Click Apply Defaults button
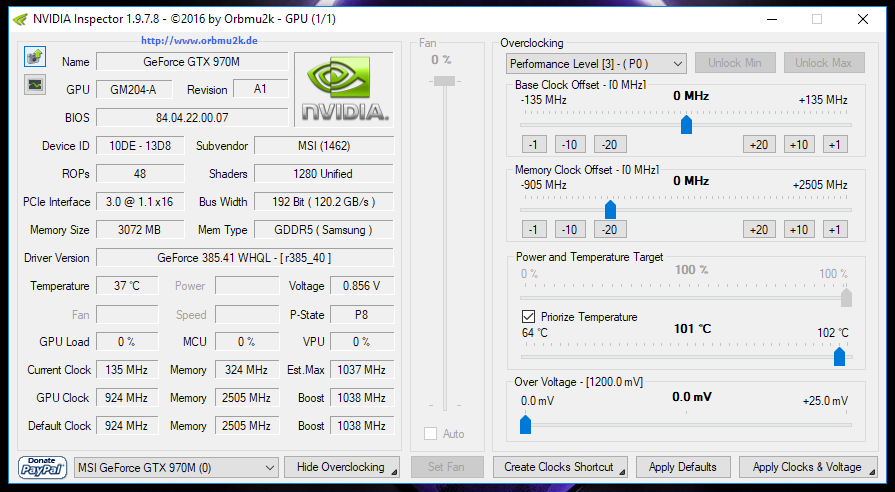895x492 pixels. pyautogui.click(x=683, y=467)
